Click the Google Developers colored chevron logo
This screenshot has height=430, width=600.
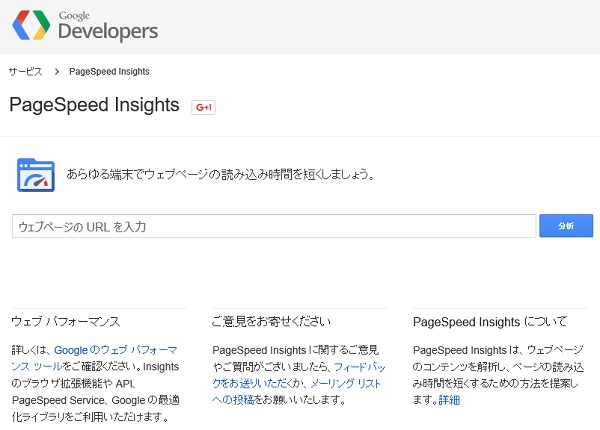31,25
